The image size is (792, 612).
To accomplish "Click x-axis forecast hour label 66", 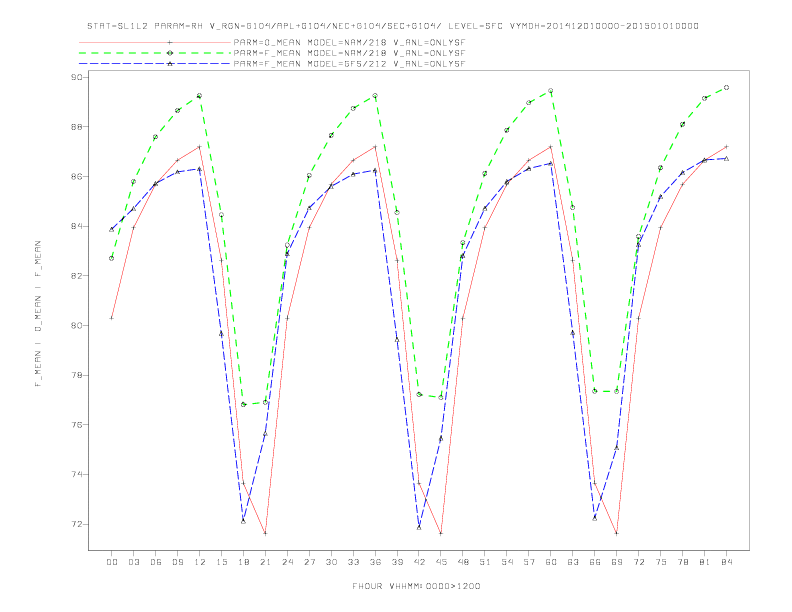I will [x=595, y=562].
